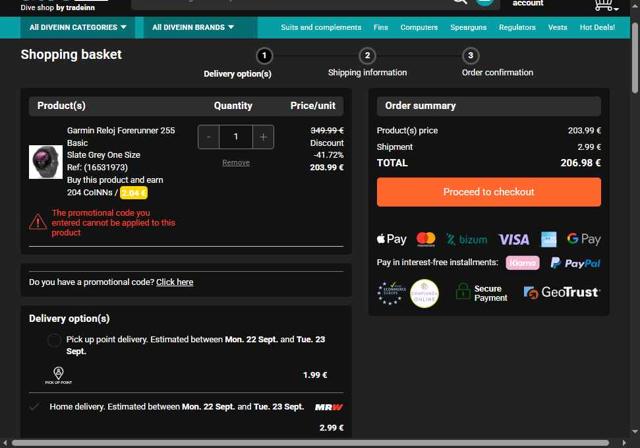Click the promotional code Click here link

pos(175,282)
